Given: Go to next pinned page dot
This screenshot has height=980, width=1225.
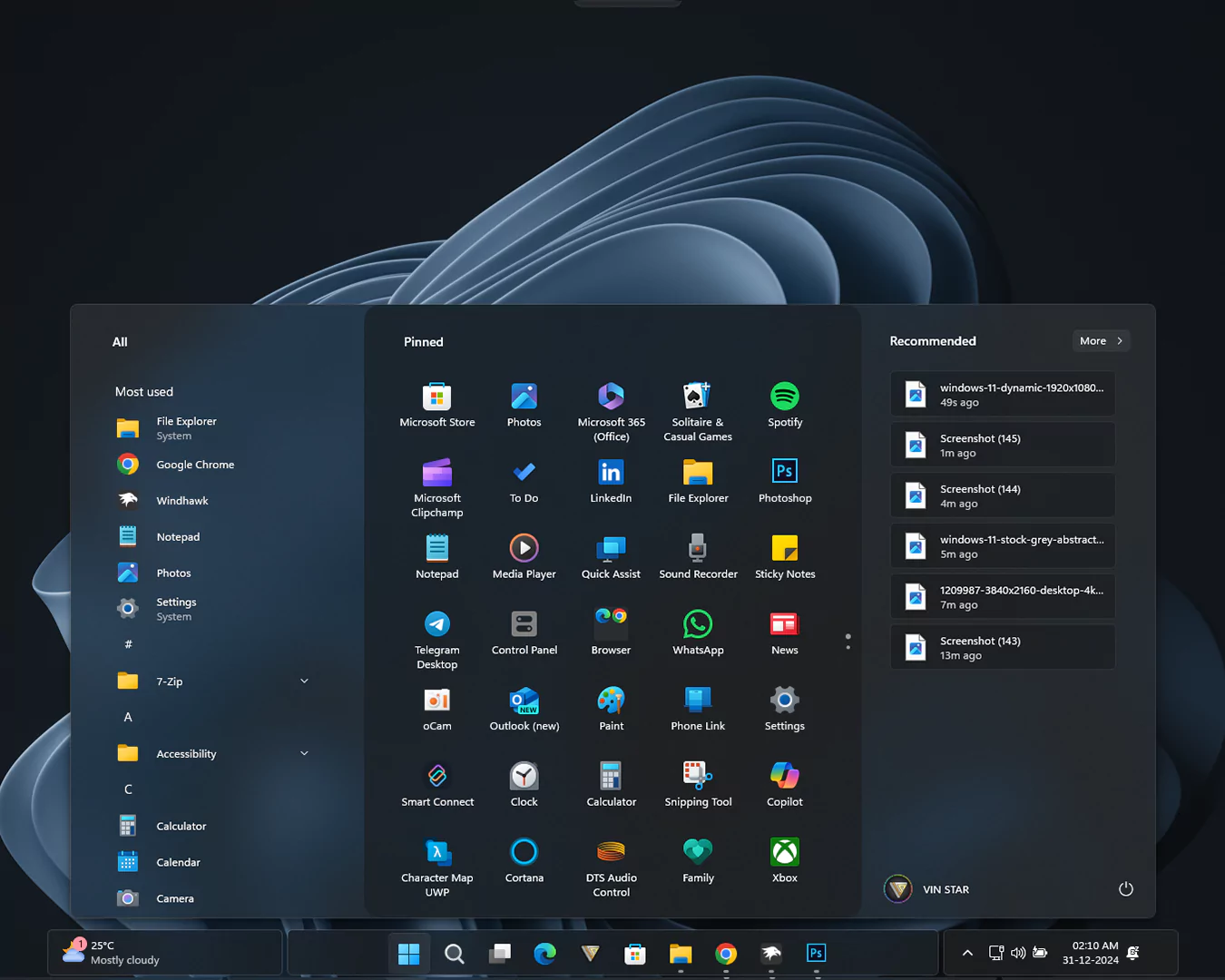Looking at the screenshot, I should pyautogui.click(x=848, y=647).
